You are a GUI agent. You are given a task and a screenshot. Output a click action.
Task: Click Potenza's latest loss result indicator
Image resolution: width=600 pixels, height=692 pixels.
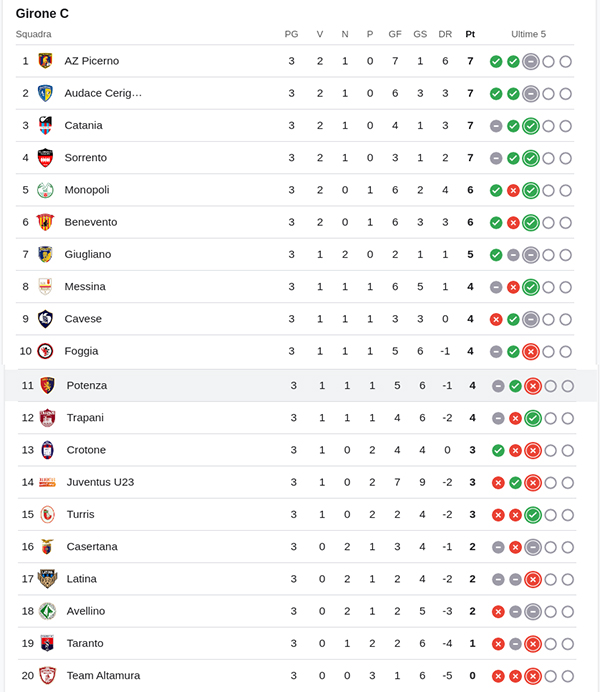(x=533, y=386)
